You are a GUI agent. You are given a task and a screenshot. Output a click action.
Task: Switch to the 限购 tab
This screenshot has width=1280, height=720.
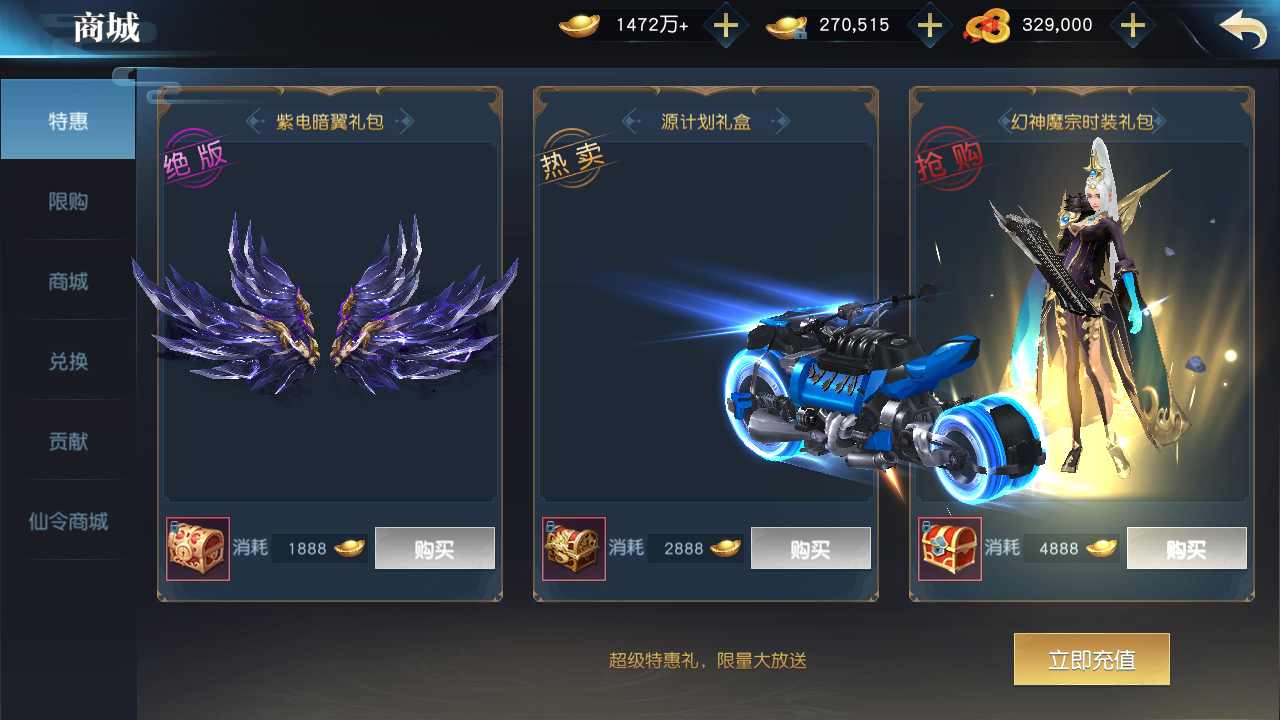click(68, 201)
